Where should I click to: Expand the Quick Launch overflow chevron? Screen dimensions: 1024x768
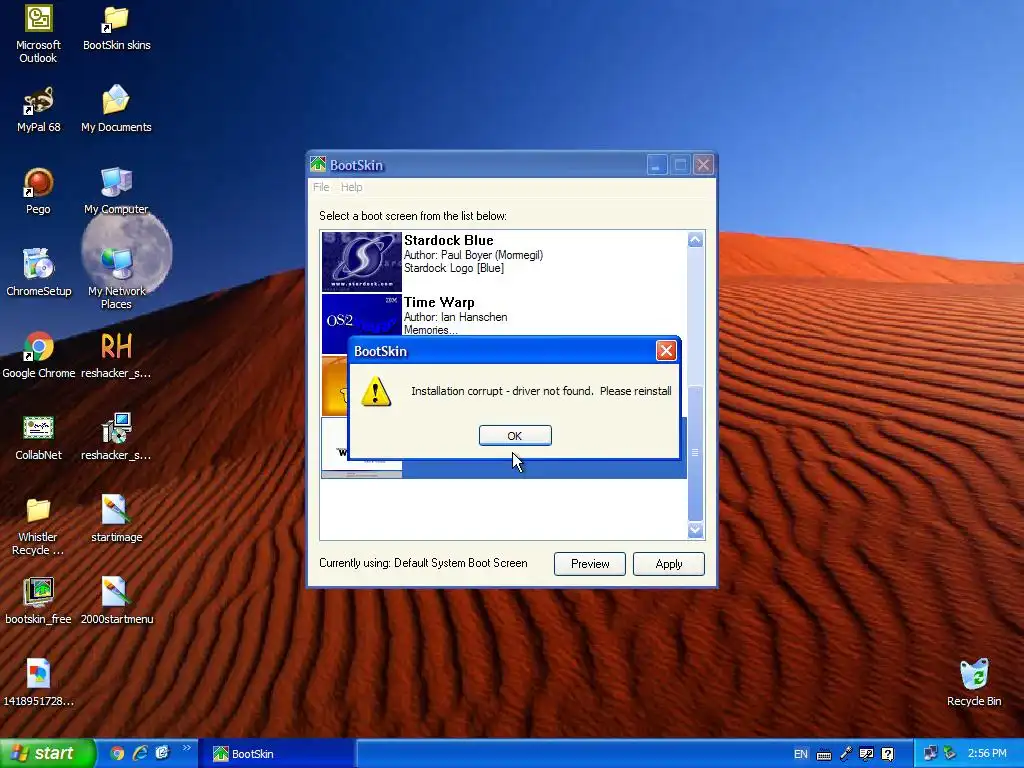pyautogui.click(x=187, y=748)
